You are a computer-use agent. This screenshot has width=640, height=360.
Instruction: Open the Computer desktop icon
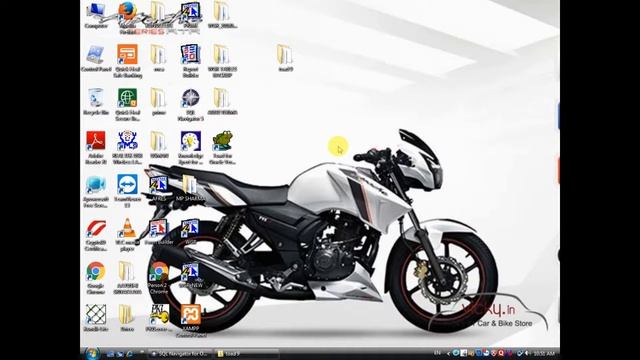coord(96,16)
